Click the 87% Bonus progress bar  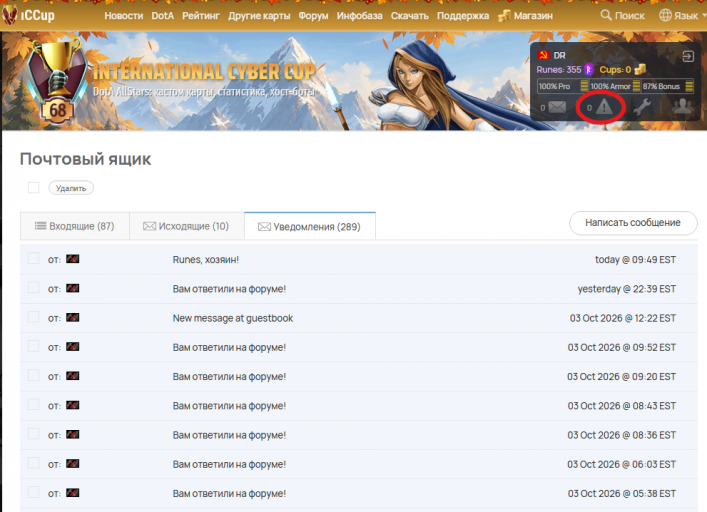coord(668,86)
